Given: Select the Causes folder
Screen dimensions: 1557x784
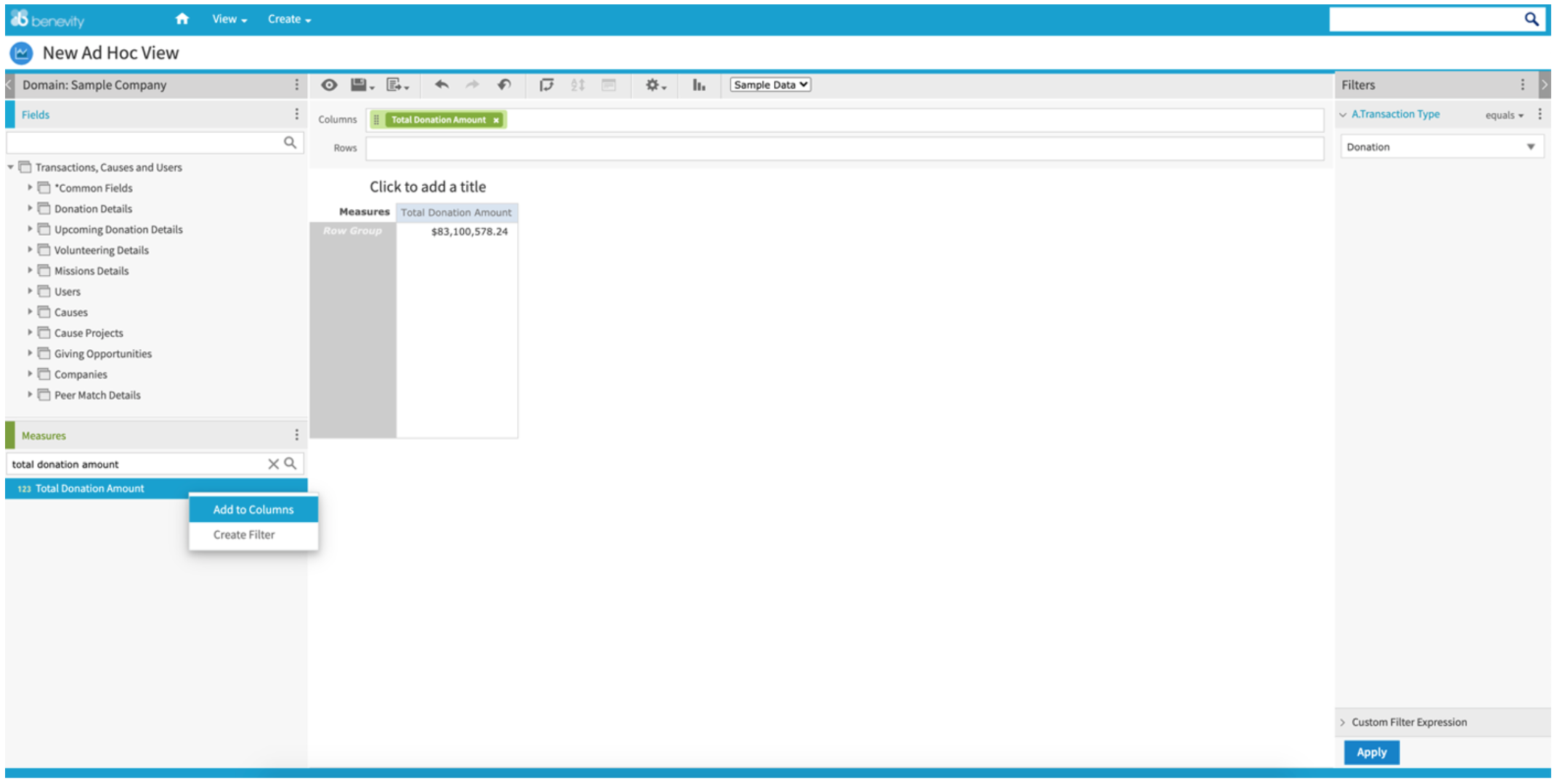Looking at the screenshot, I should pos(71,312).
